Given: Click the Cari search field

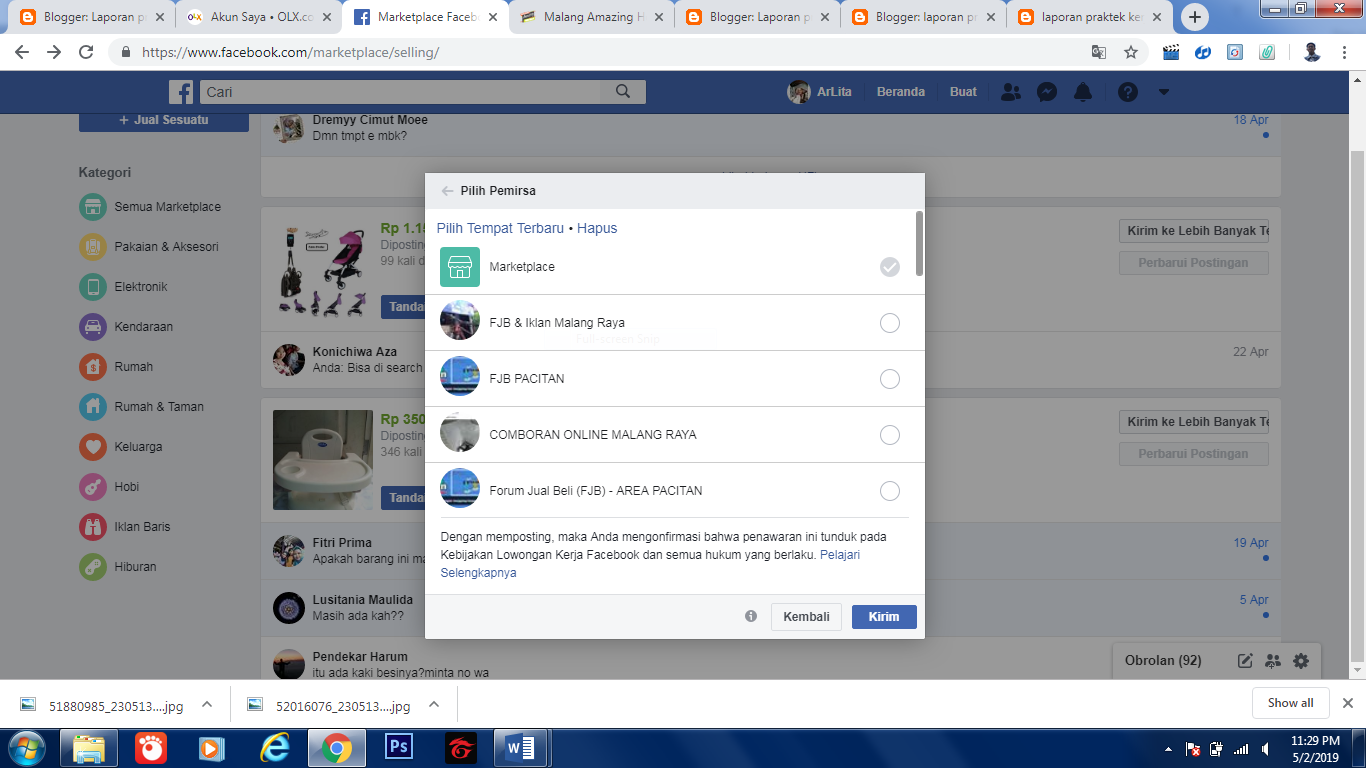Looking at the screenshot, I should (400, 92).
